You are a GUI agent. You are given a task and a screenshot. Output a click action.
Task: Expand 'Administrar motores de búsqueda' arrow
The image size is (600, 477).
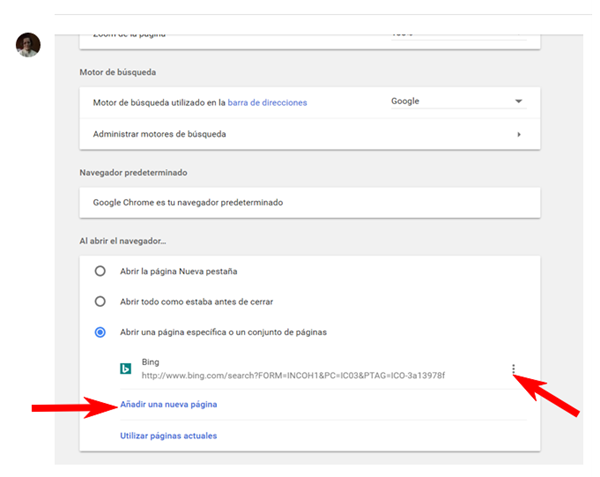[x=519, y=134]
